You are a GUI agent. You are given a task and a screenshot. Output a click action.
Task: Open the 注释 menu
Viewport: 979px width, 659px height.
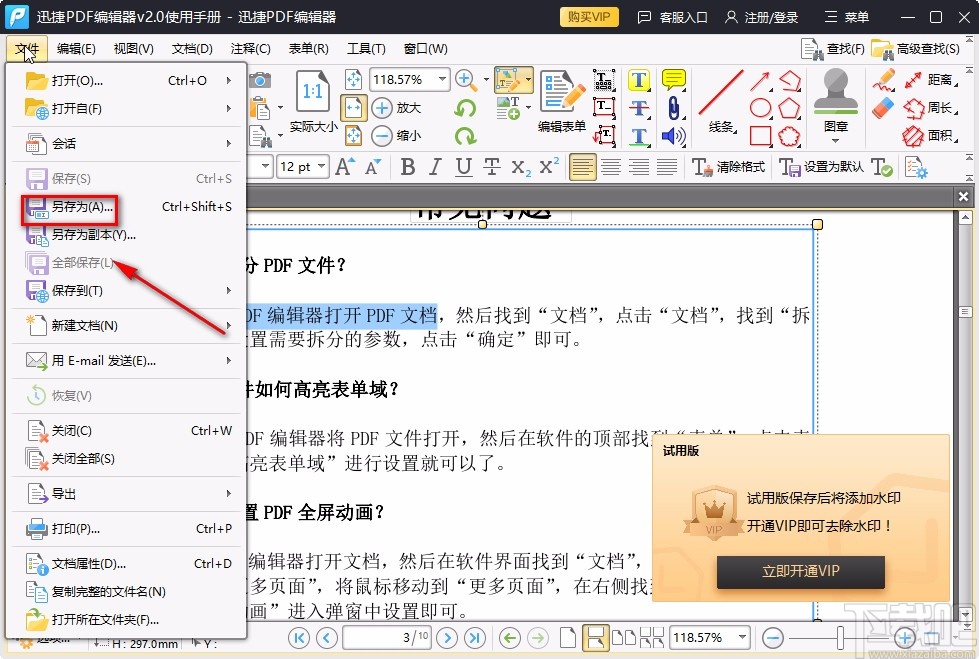click(249, 48)
